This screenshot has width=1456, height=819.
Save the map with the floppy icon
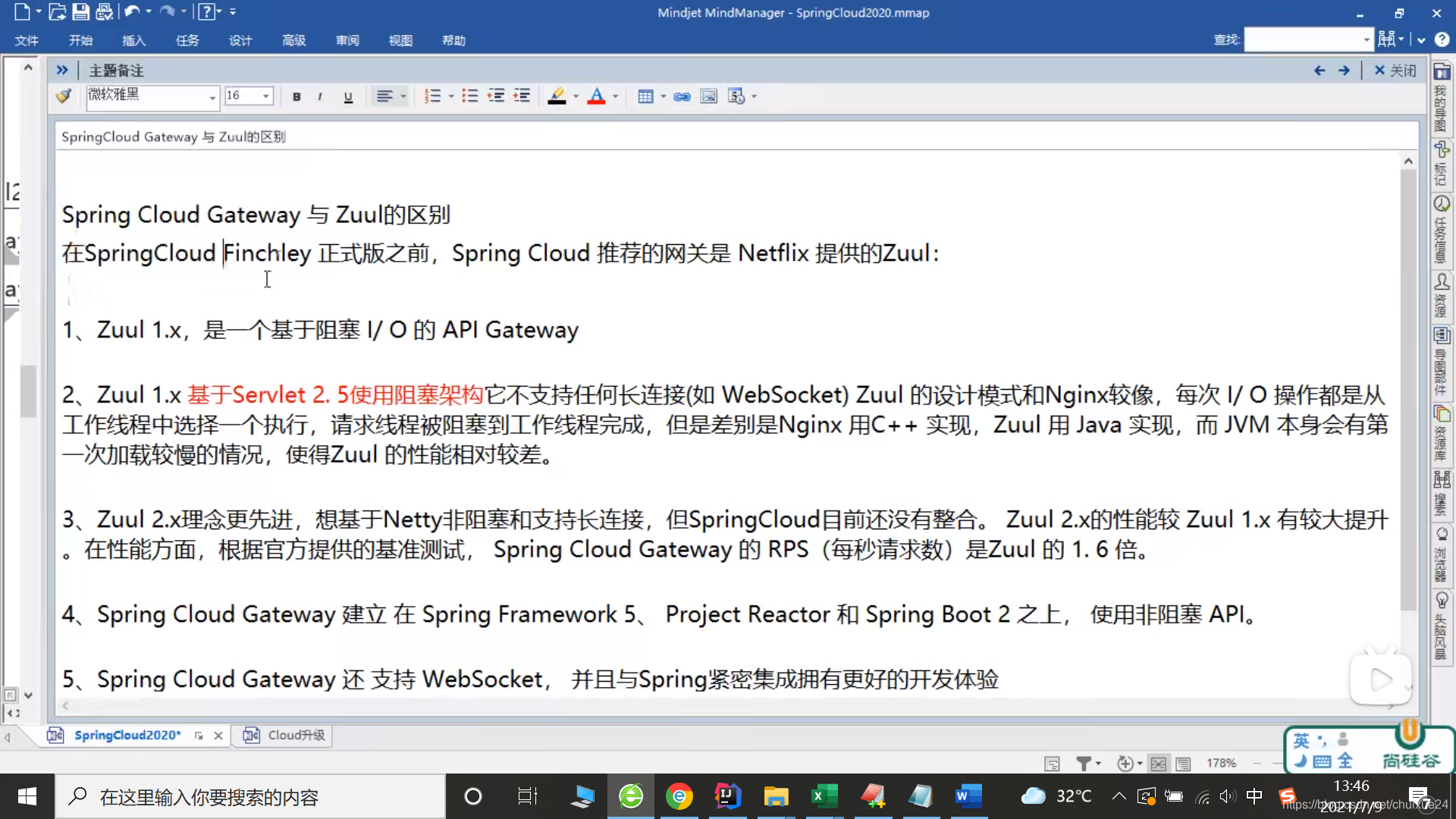80,12
